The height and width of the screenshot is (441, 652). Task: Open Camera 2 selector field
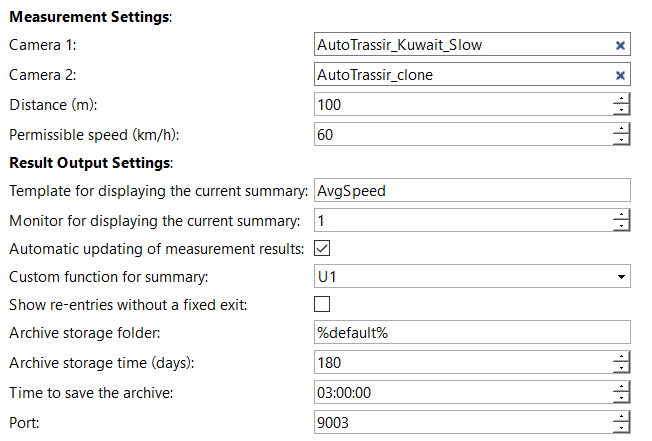[x=464, y=74]
